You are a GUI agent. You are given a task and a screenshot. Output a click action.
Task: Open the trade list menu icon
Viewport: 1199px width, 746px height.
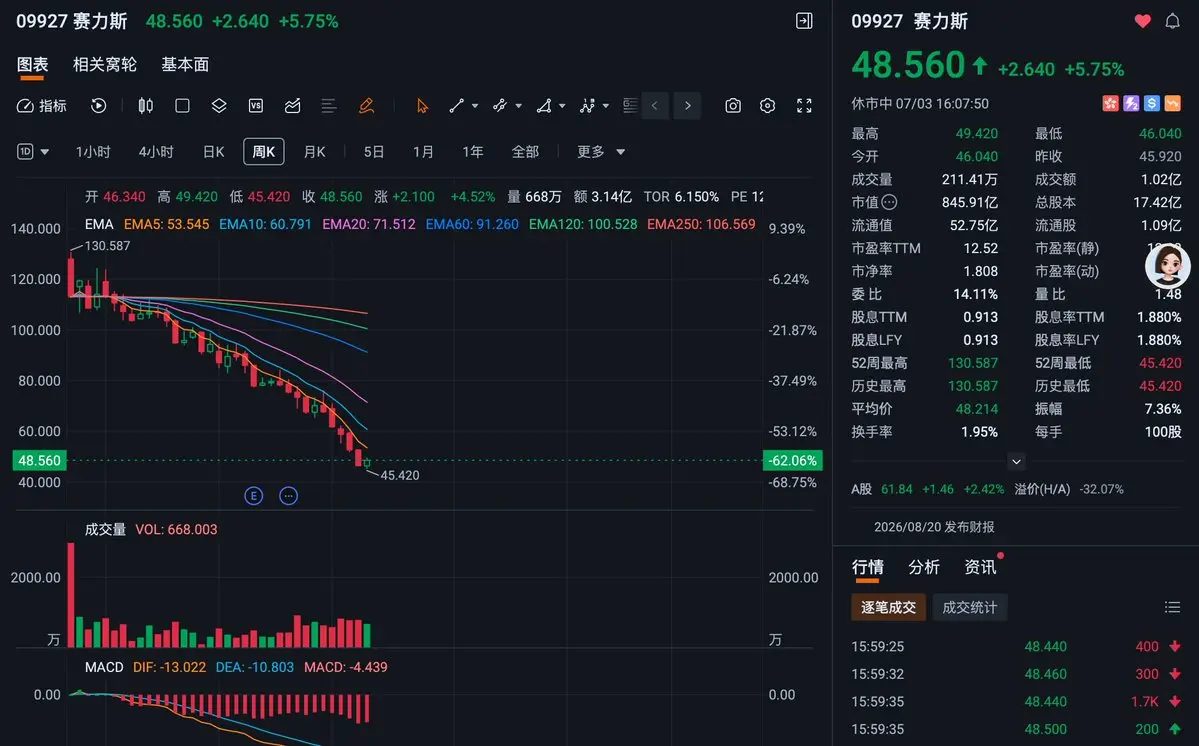1172,607
